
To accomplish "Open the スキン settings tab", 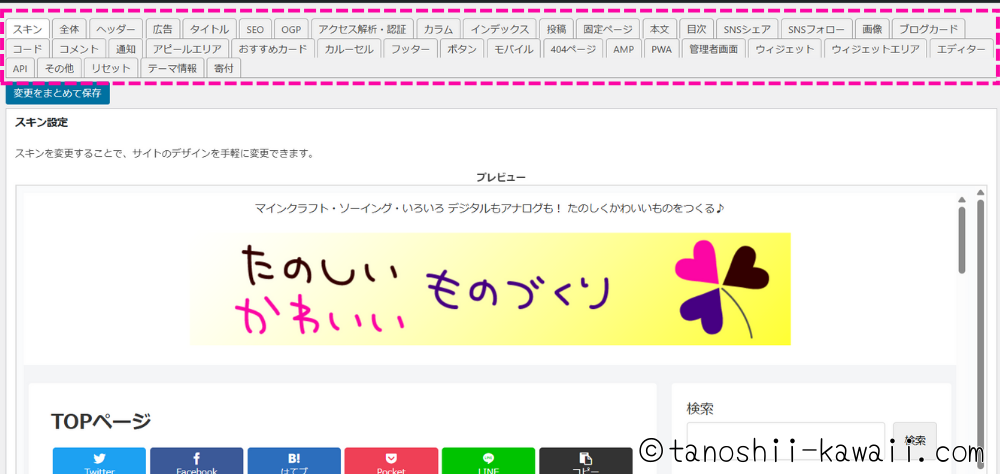I will pyautogui.click(x=27, y=29).
